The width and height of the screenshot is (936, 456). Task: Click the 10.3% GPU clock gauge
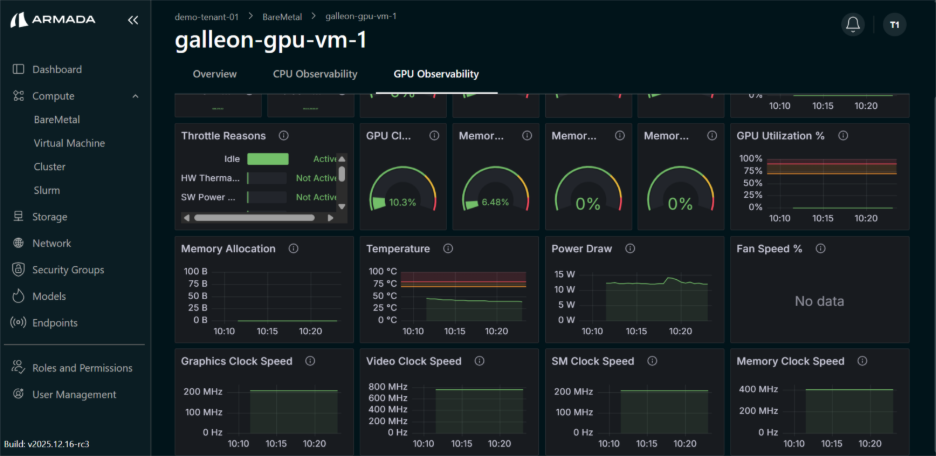(x=402, y=189)
